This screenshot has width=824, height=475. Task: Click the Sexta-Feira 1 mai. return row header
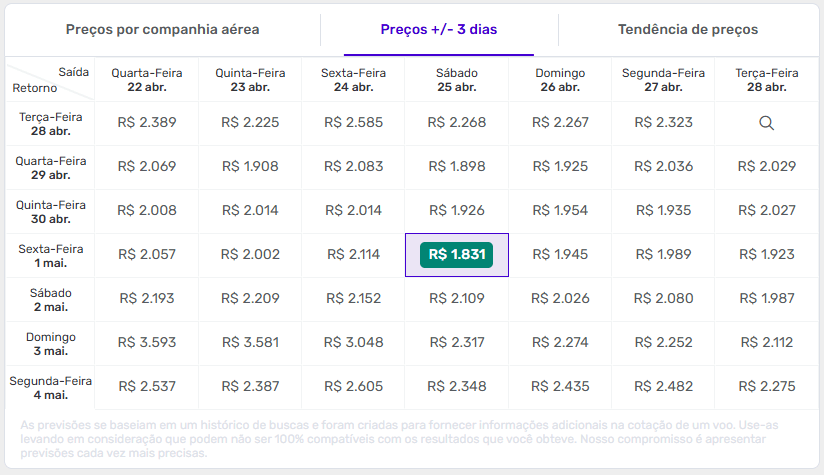tap(51, 255)
